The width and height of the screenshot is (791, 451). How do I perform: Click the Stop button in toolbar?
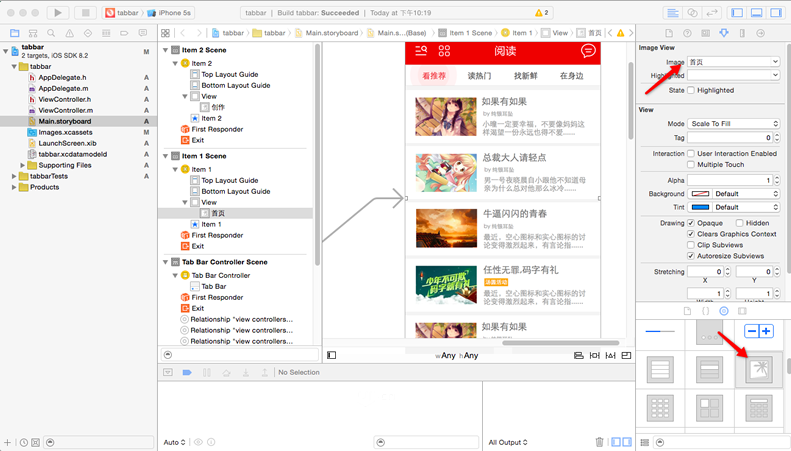pyautogui.click(x=85, y=13)
